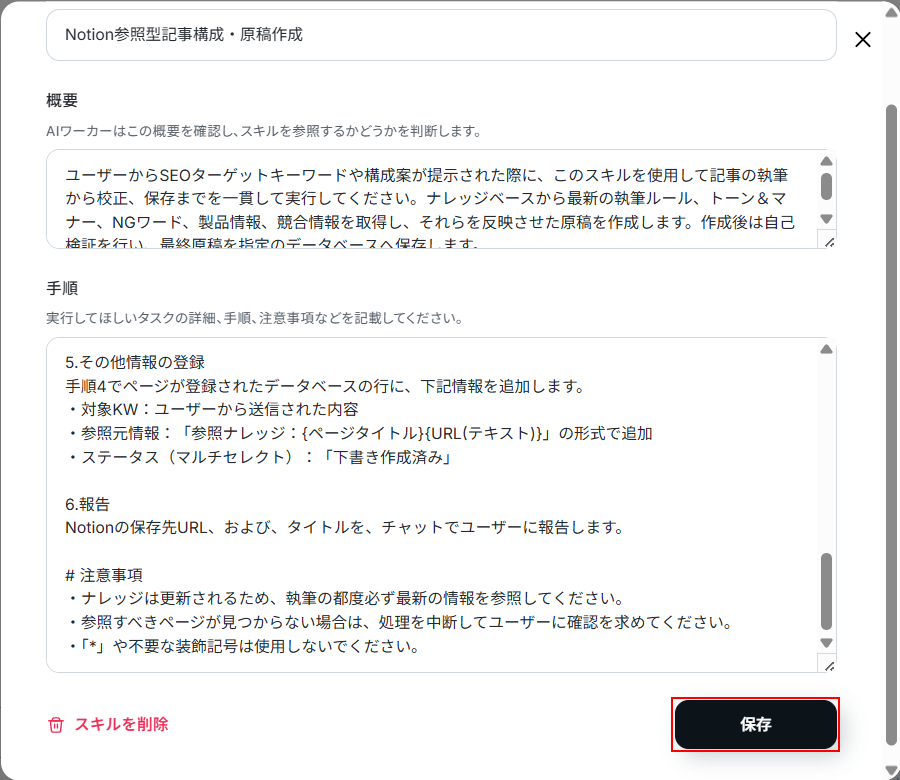Close the skill editor with the X icon
This screenshot has width=900, height=780.
tap(863, 40)
